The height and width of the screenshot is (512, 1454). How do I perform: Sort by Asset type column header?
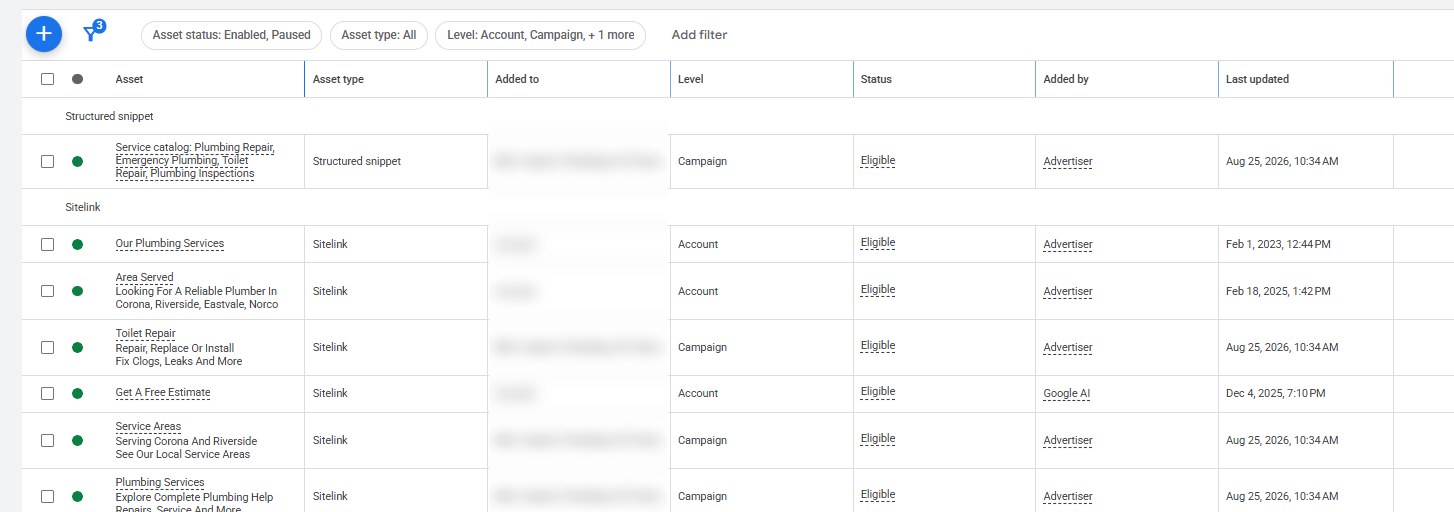tap(338, 79)
